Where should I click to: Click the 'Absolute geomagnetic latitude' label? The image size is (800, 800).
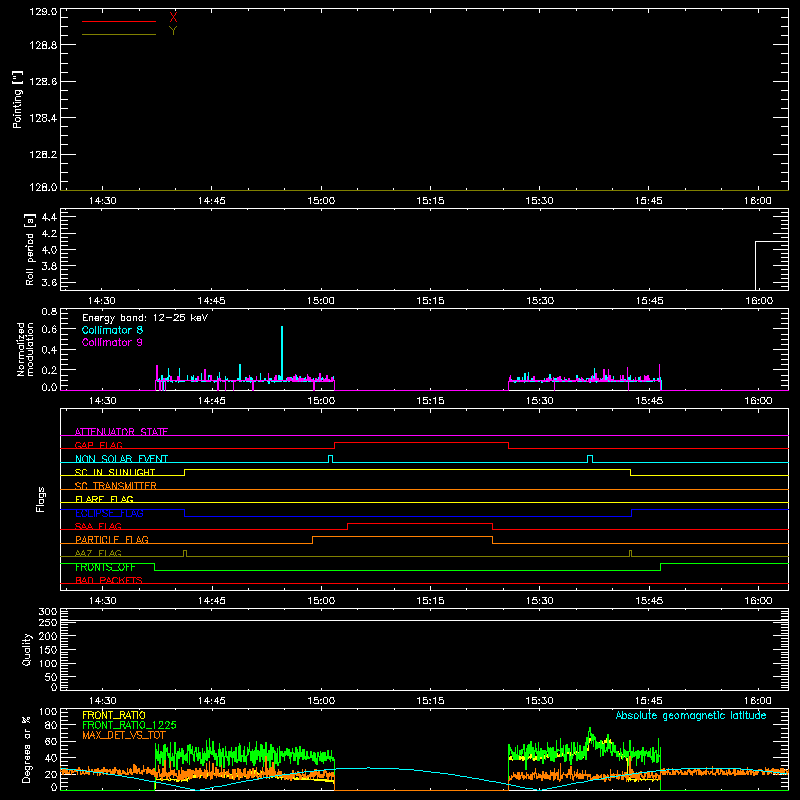point(691,715)
